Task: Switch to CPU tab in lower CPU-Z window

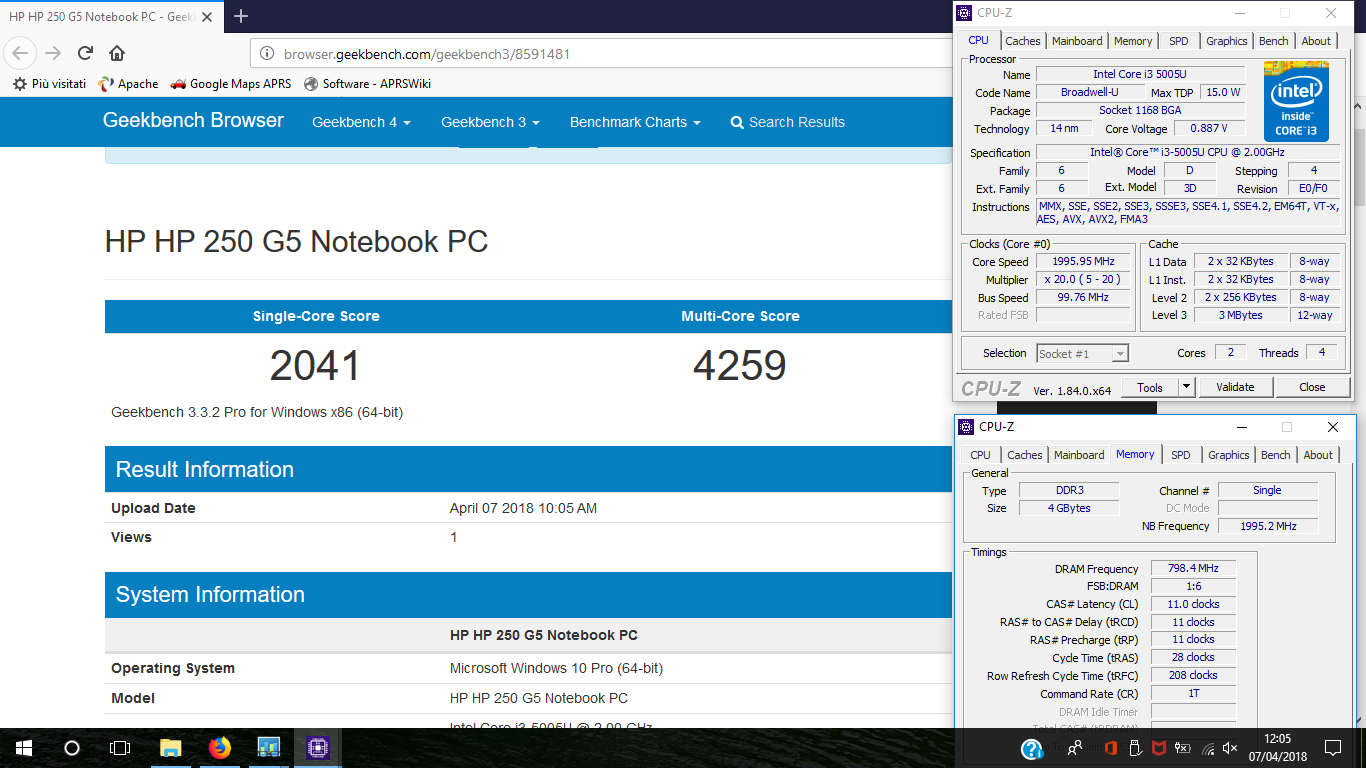Action: tap(981, 455)
